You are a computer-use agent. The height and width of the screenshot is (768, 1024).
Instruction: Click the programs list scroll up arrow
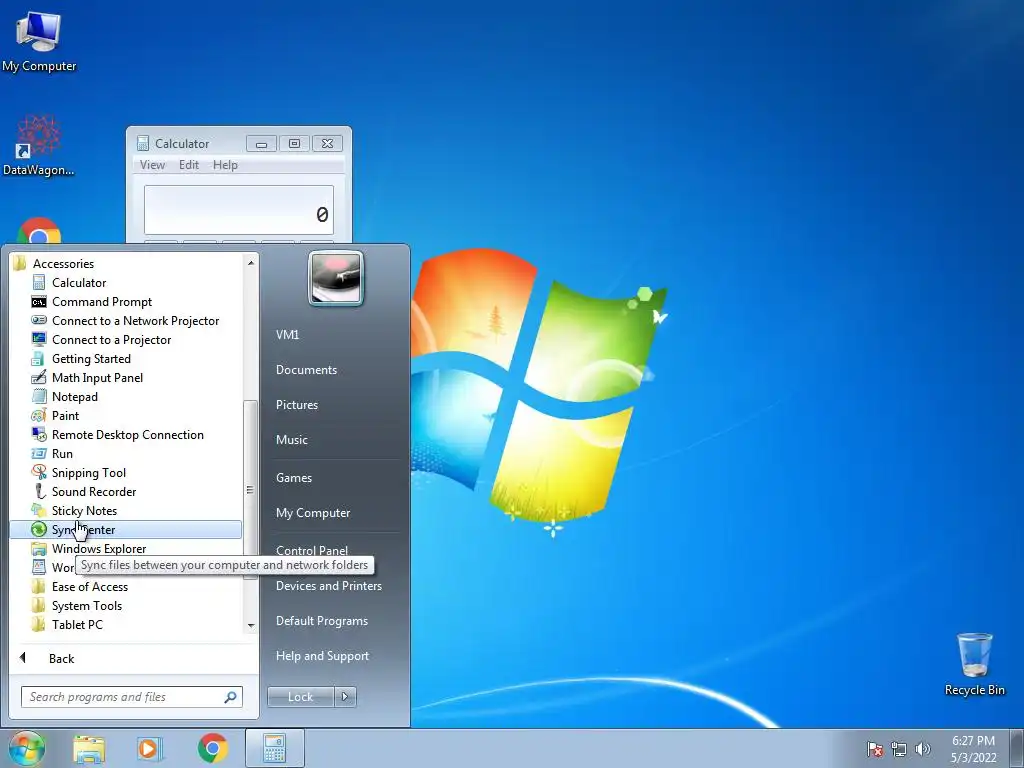click(251, 263)
